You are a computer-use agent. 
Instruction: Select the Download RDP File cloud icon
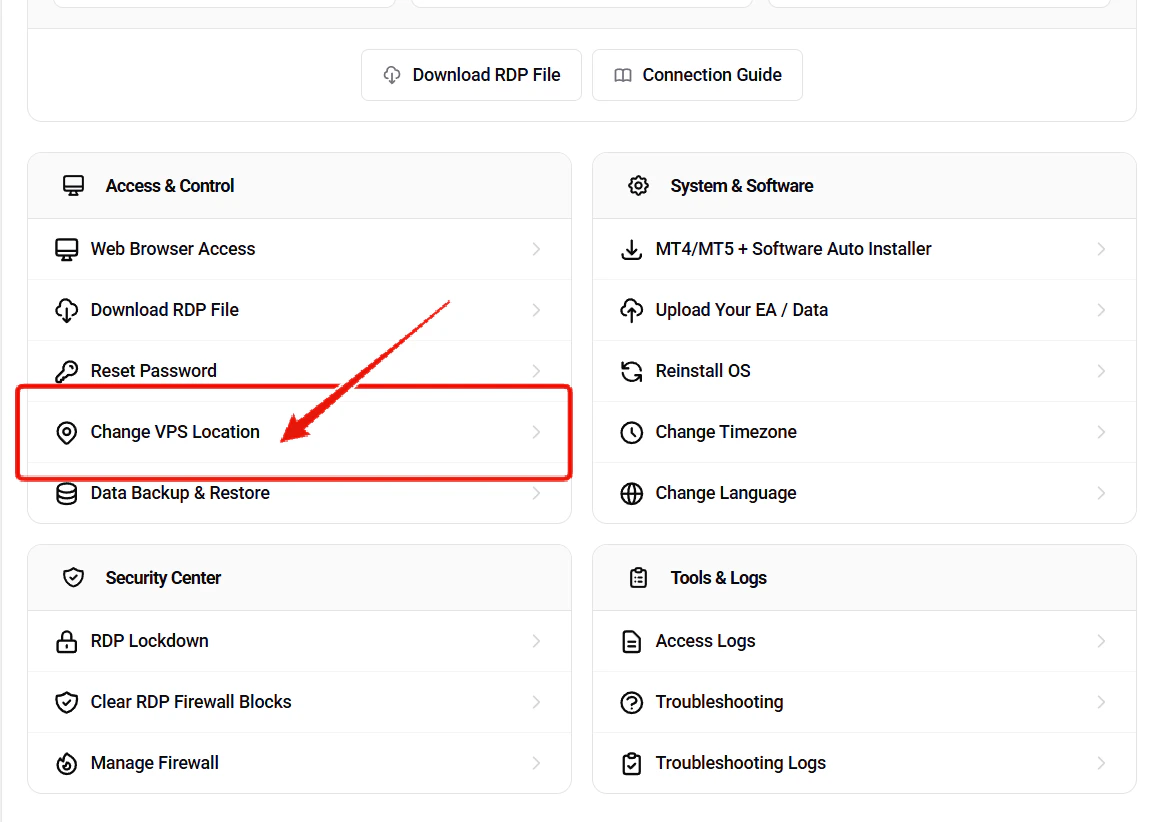(66, 310)
